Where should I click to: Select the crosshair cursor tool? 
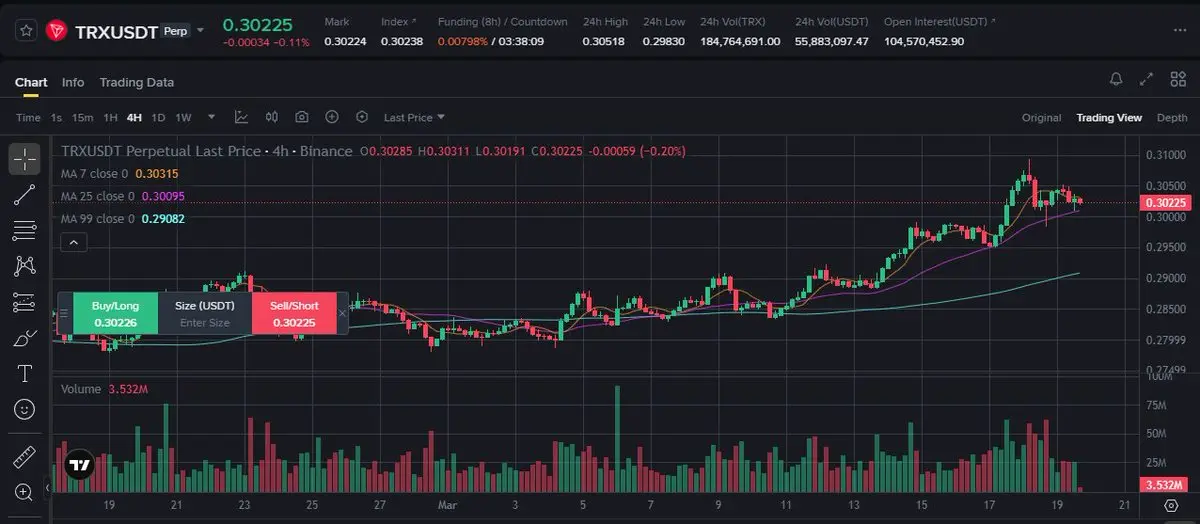(25, 158)
